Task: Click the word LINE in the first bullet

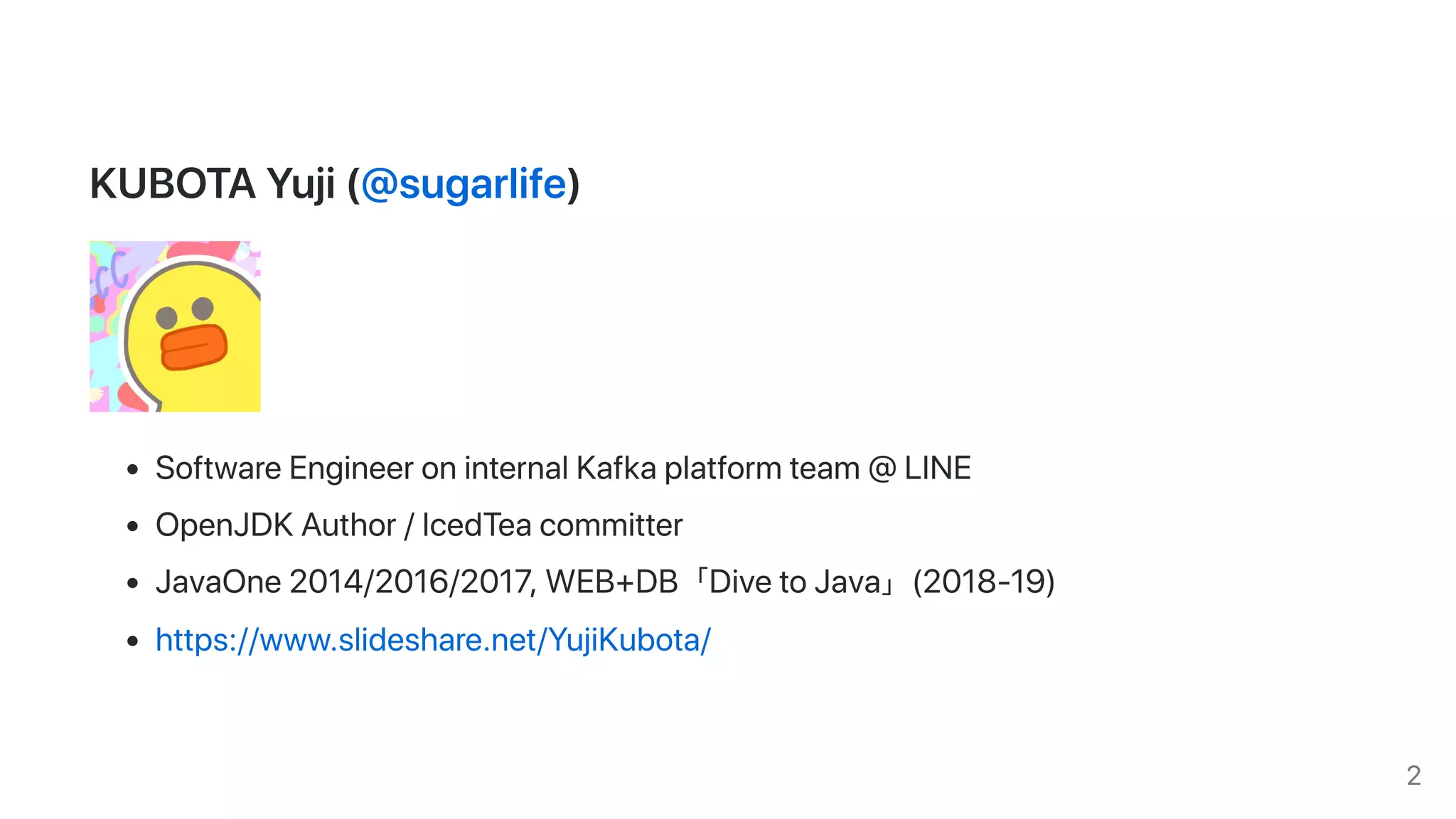Action: click(937, 469)
